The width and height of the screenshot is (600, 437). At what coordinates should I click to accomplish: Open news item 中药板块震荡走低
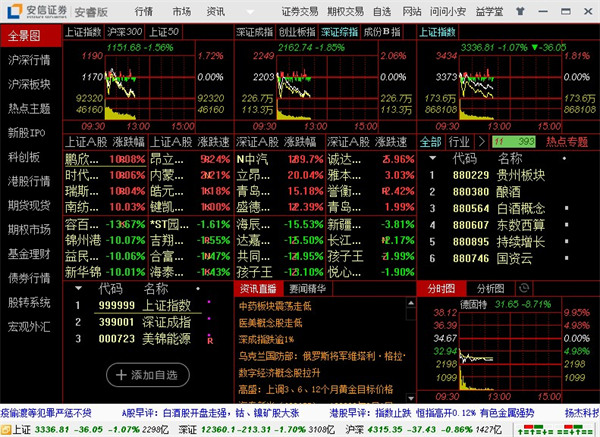tap(275, 306)
